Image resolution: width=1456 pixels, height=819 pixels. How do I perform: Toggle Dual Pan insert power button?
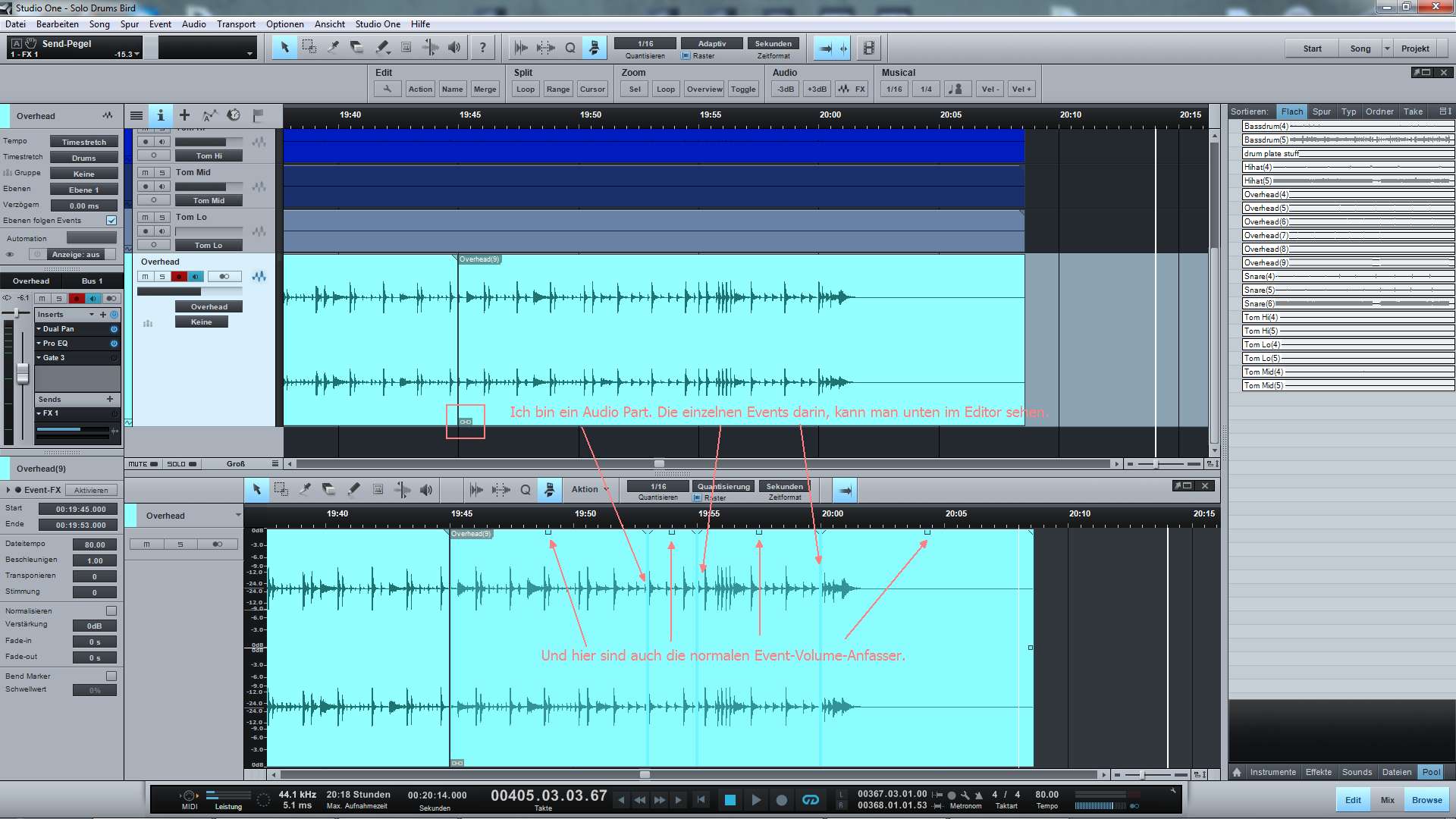[x=115, y=329]
